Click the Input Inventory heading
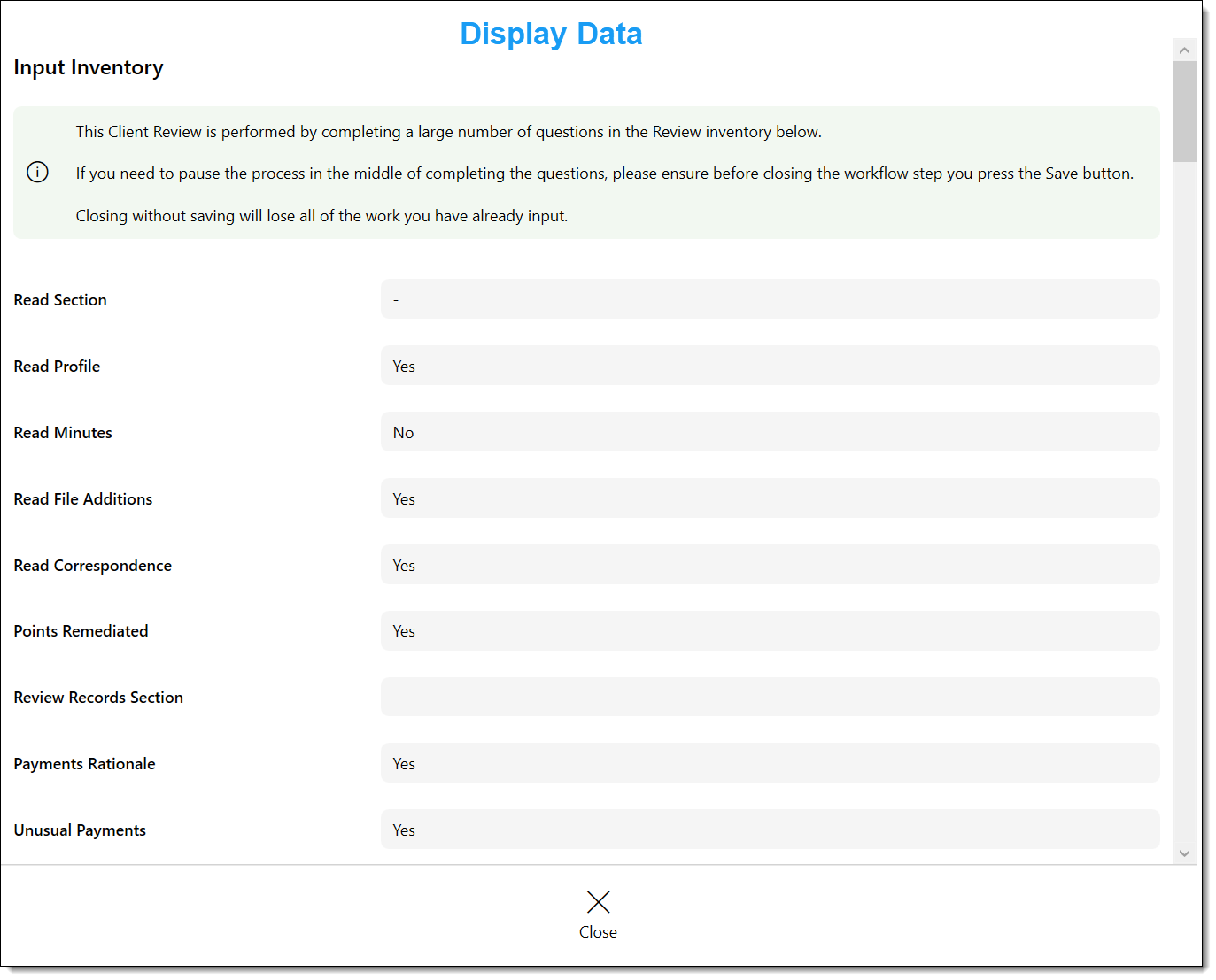Viewport: 1216px width, 980px height. (88, 67)
